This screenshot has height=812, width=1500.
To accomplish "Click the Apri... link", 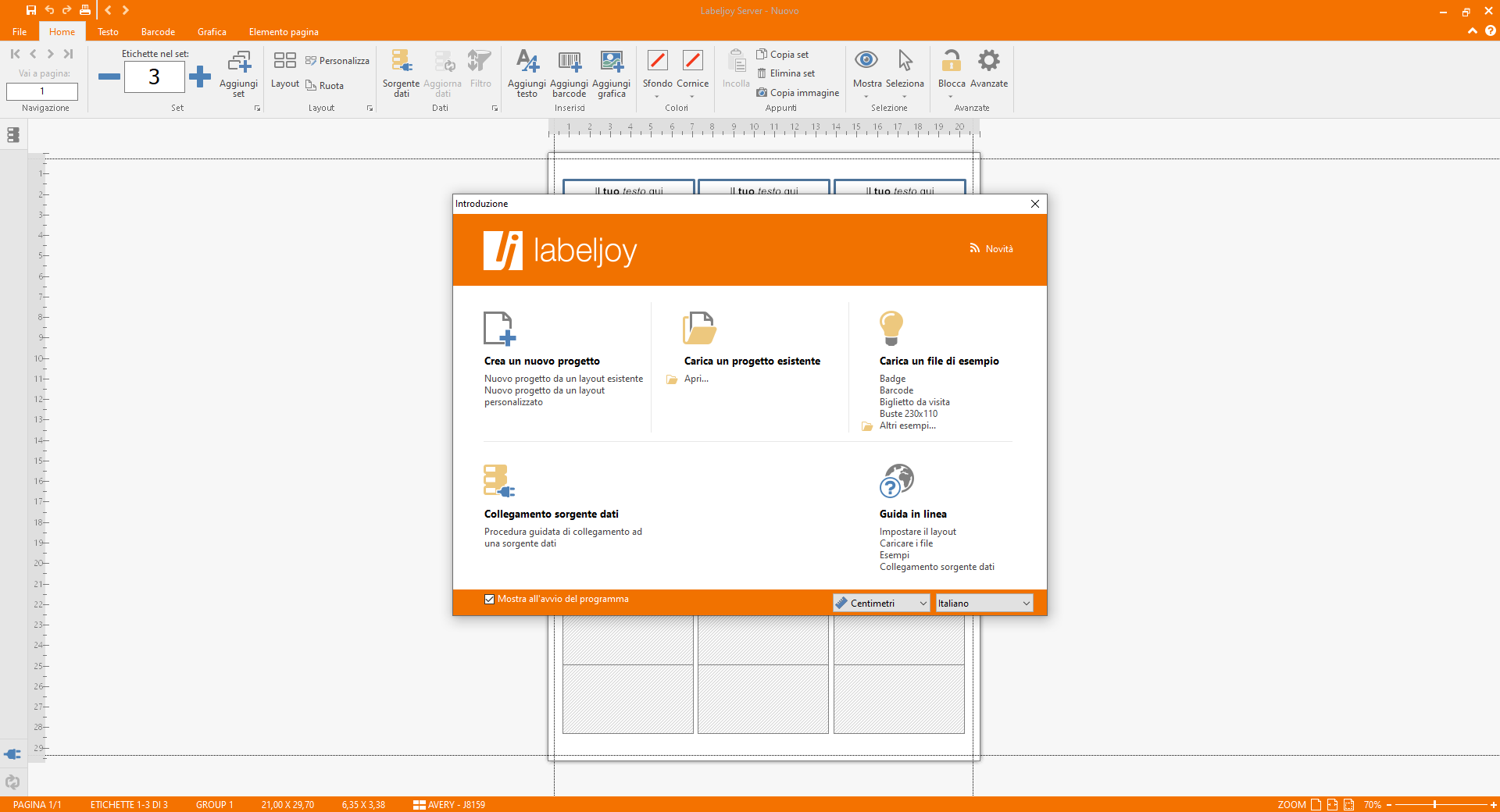I will coord(696,379).
